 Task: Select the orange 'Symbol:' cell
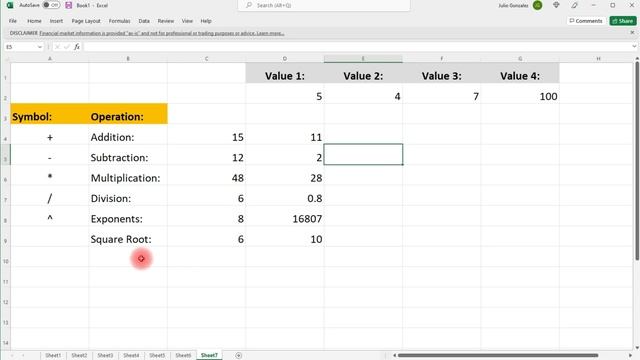(50, 114)
